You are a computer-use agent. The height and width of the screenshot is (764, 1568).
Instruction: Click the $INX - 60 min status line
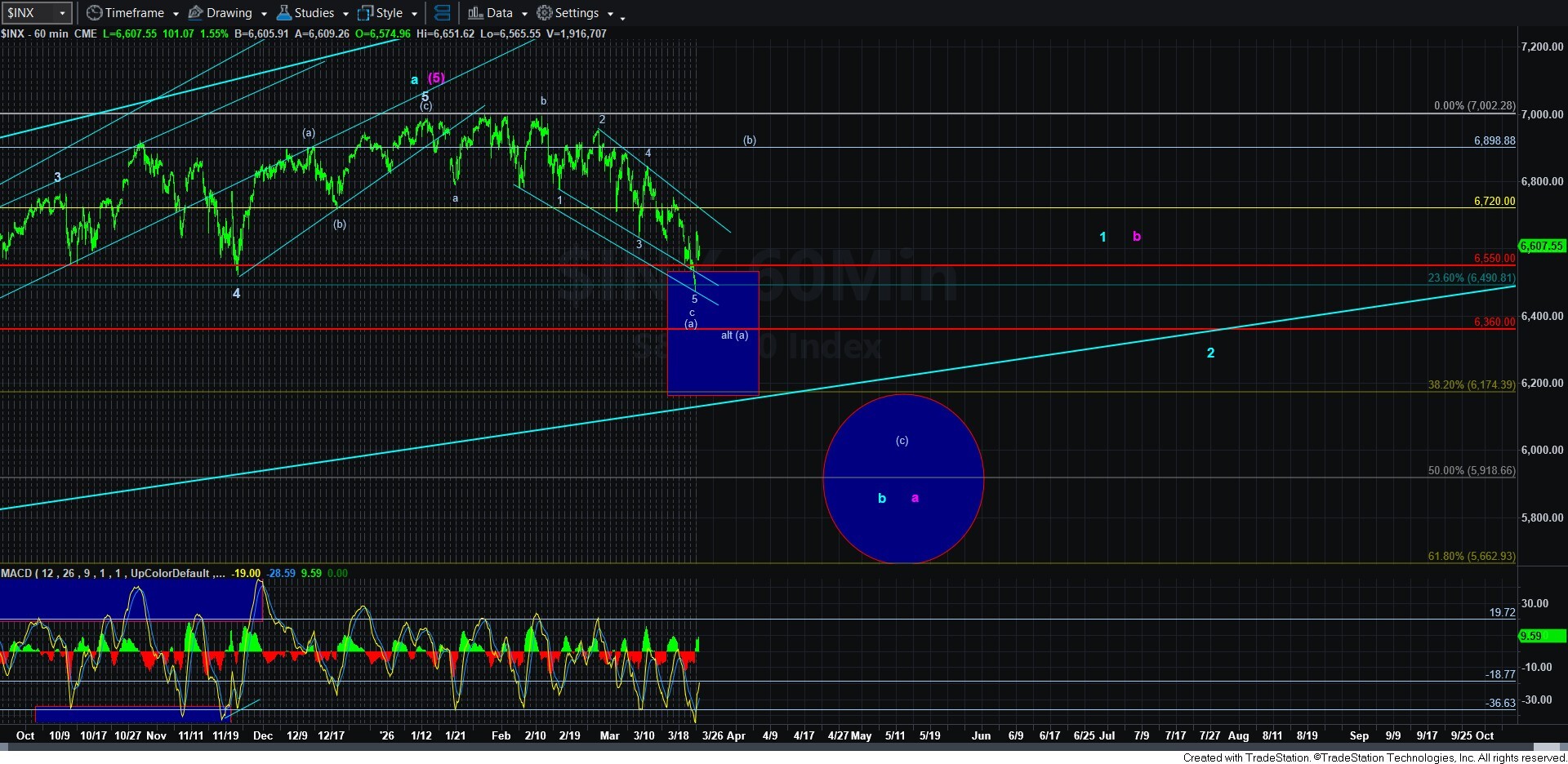(49, 33)
